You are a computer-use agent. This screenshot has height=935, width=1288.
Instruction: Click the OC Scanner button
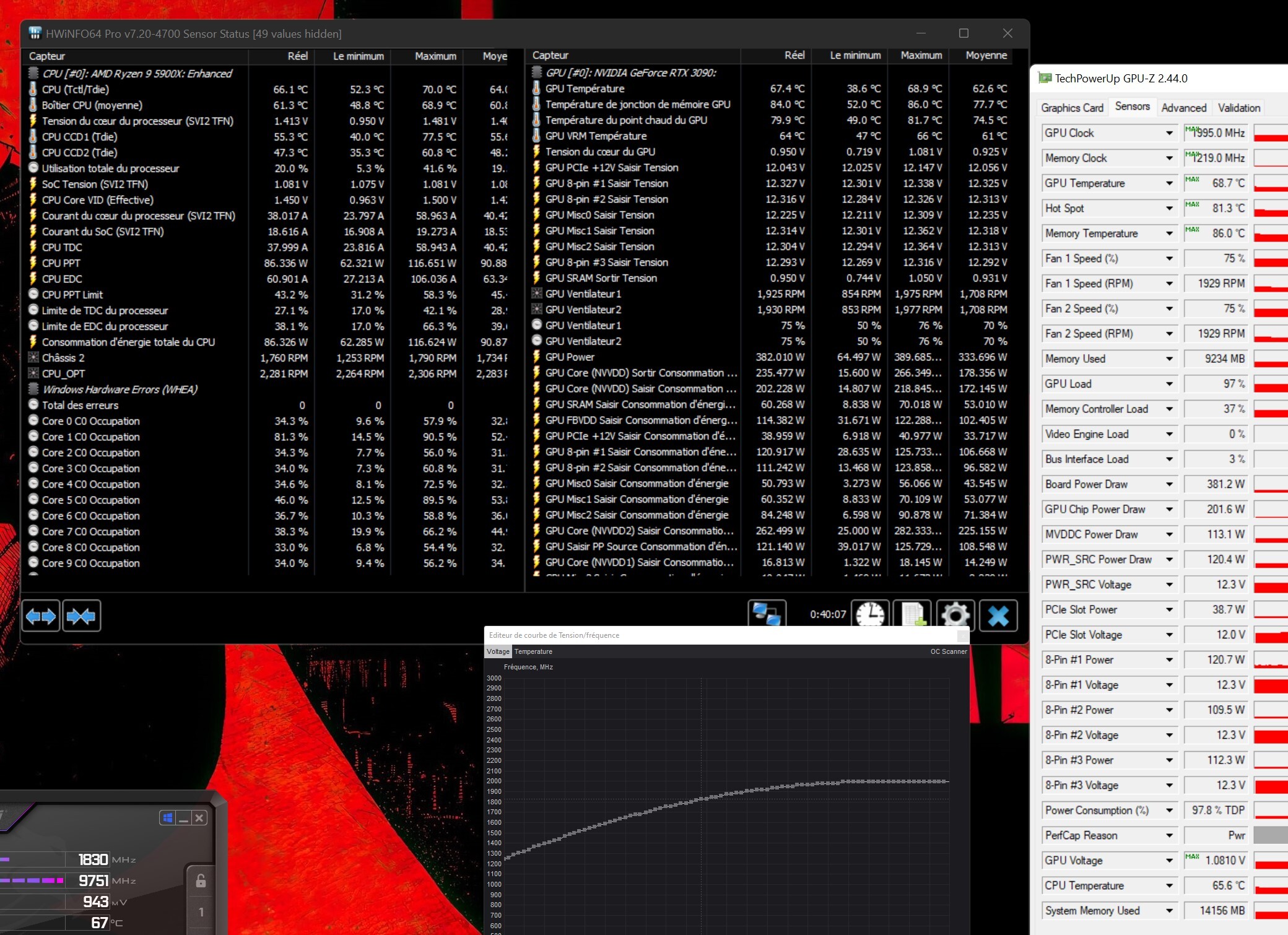click(948, 651)
